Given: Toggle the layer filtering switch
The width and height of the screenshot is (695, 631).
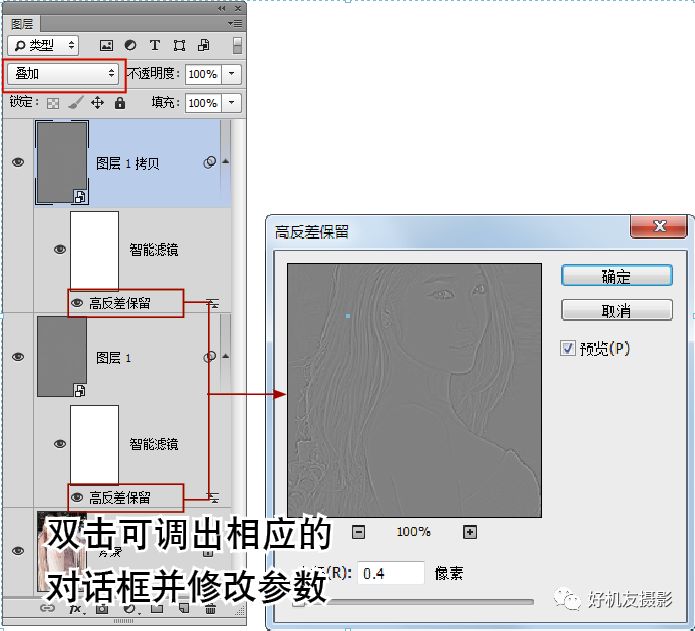Looking at the screenshot, I should (x=237, y=45).
